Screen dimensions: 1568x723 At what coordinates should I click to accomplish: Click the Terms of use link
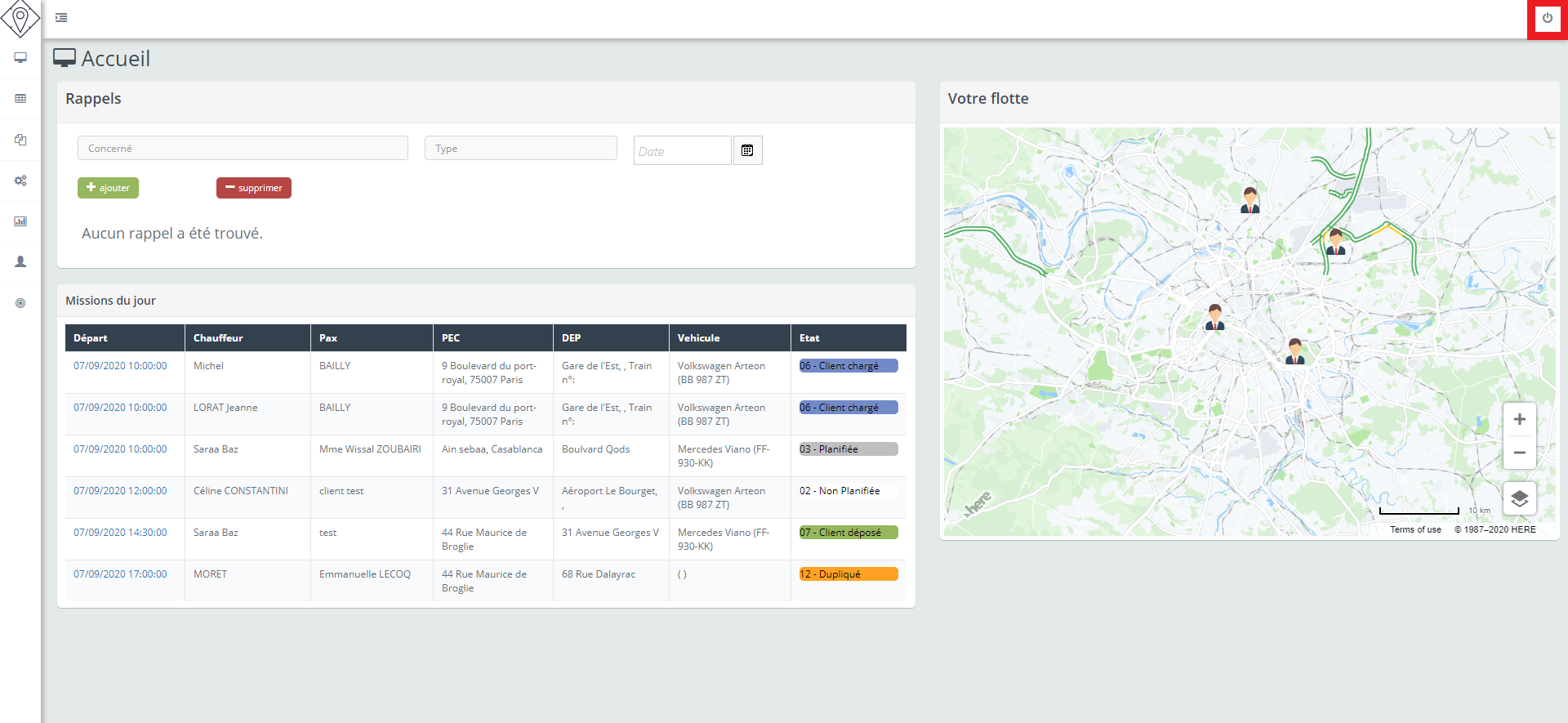pos(1415,529)
